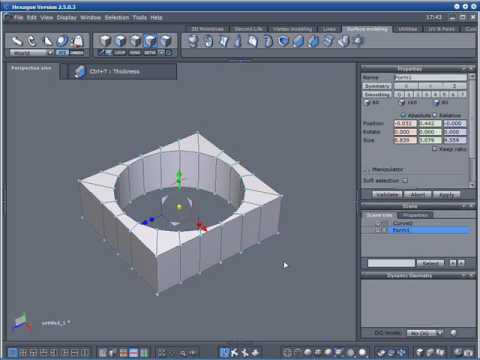Click the Ctrl+T Thickness tool indicator icon
Screen dimensions: 480x360
80,71
